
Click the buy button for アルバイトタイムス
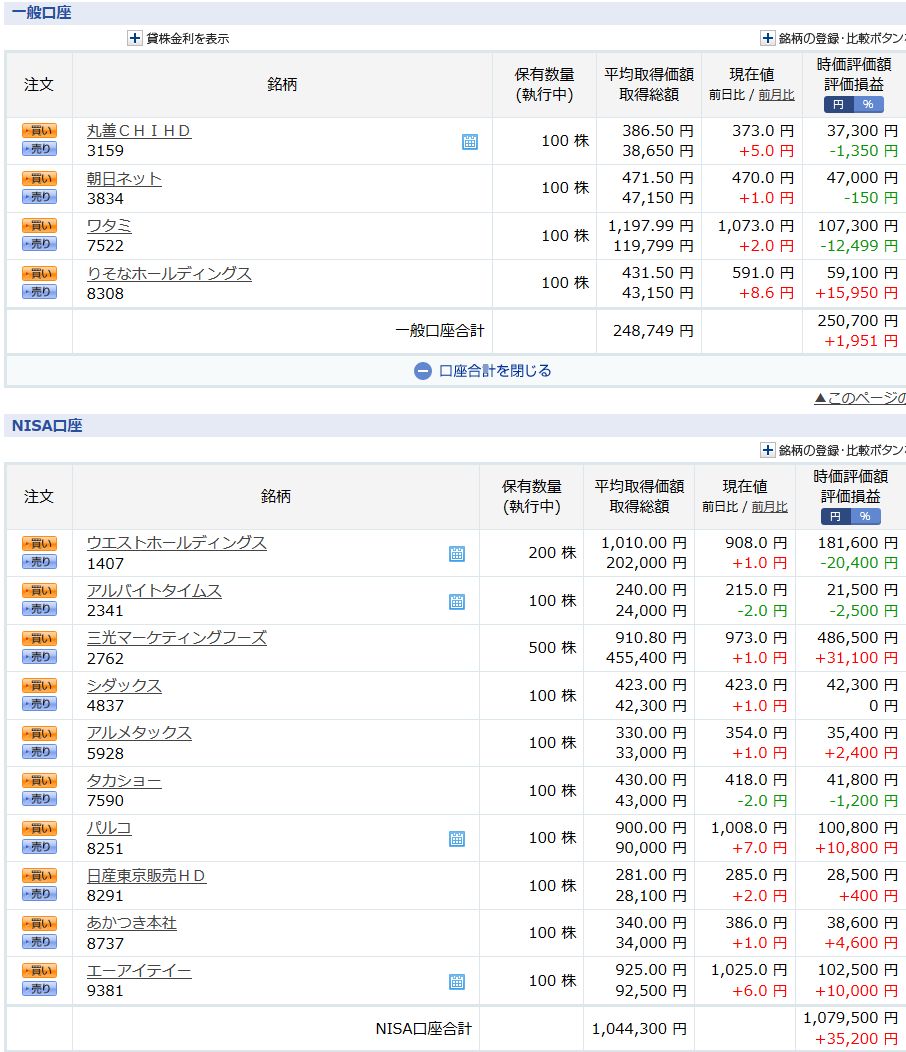tap(39, 590)
